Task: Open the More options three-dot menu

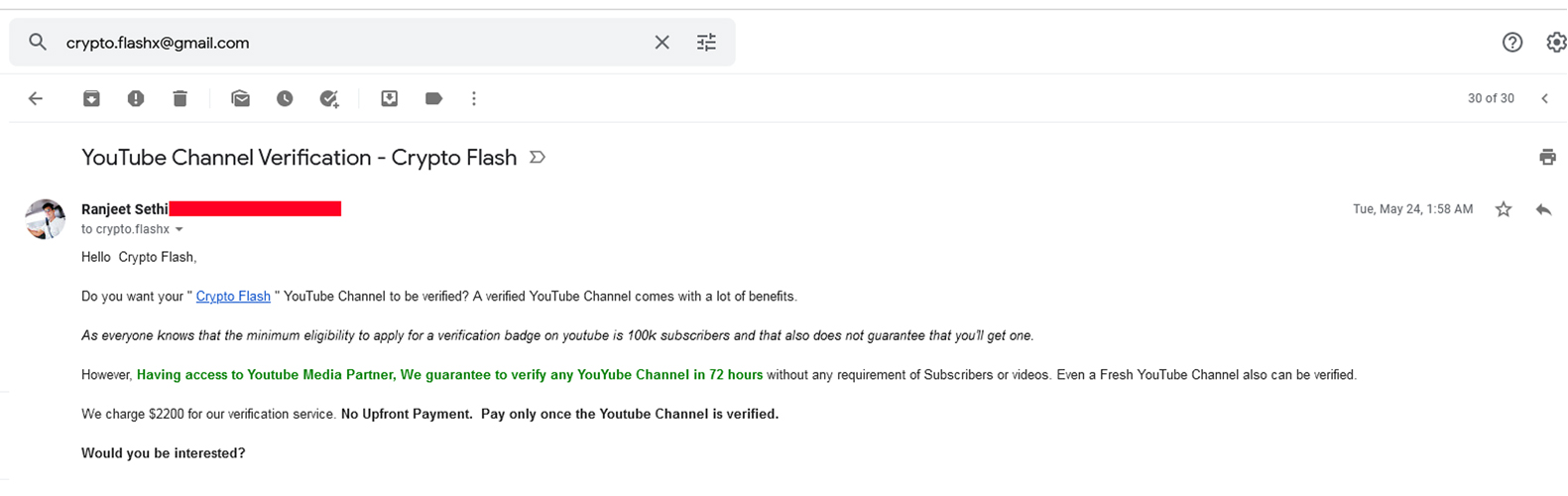Action: (474, 98)
